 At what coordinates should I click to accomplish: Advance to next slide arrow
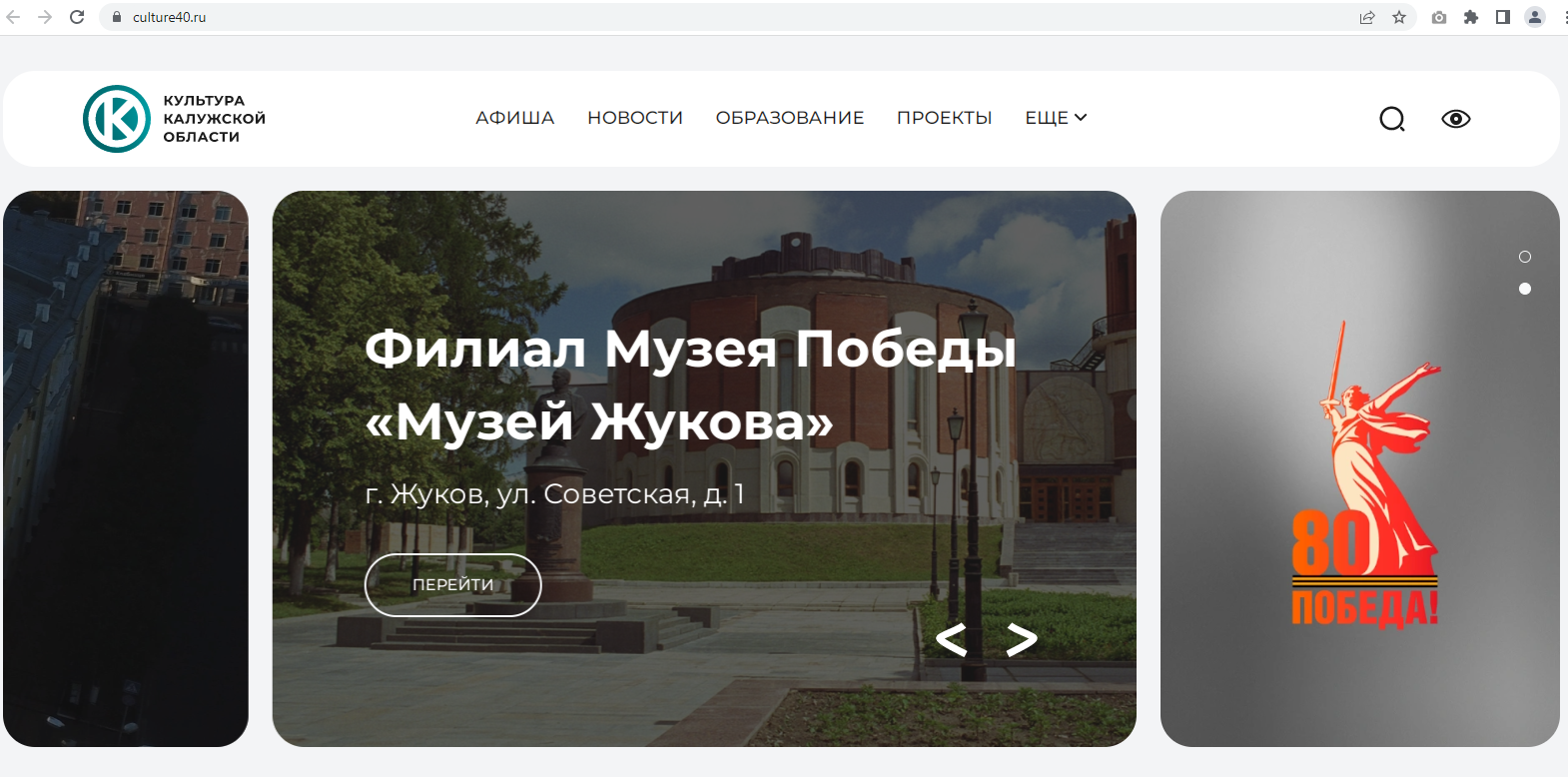point(1021,639)
